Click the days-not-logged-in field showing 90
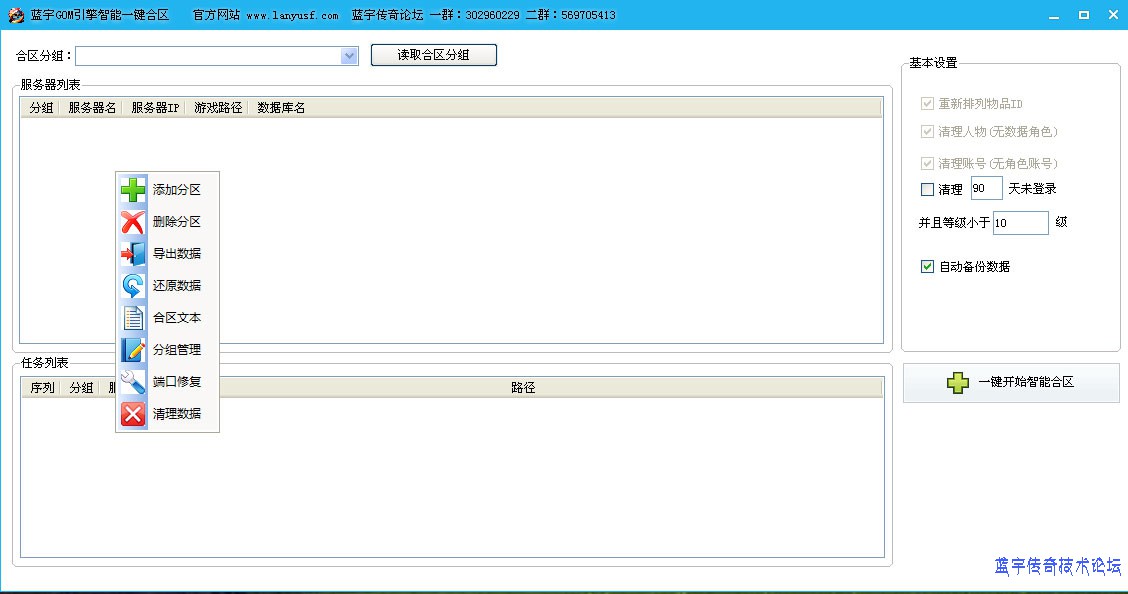Viewport: 1128px width, 594px height. tap(986, 189)
